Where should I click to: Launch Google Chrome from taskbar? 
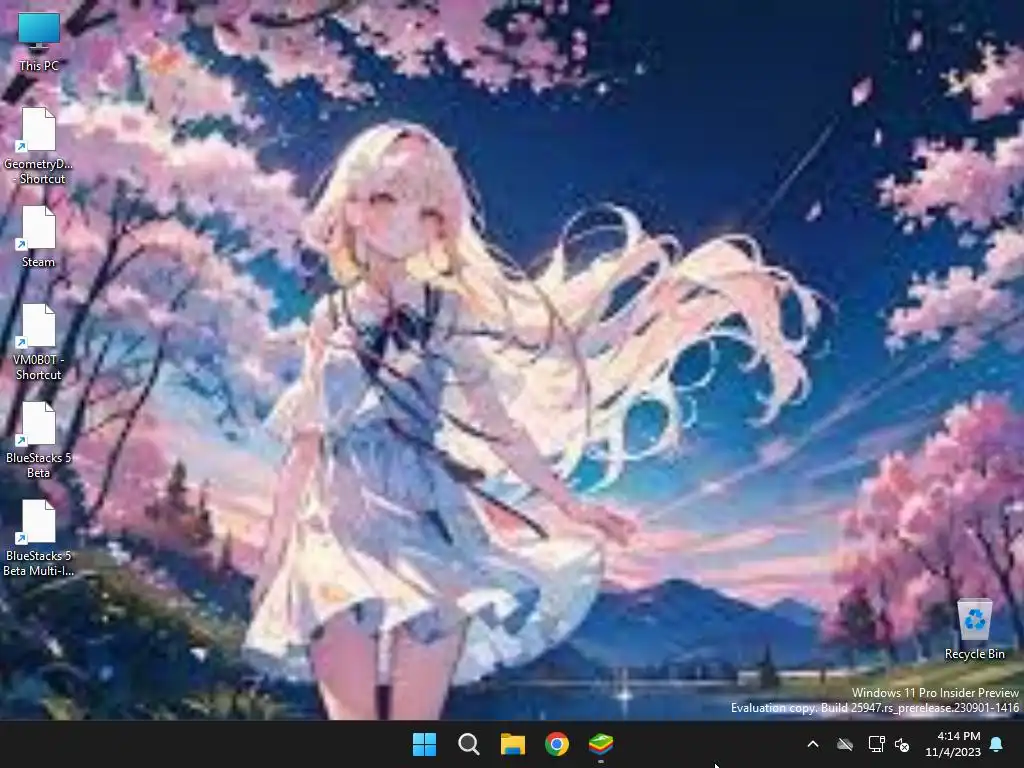click(556, 744)
